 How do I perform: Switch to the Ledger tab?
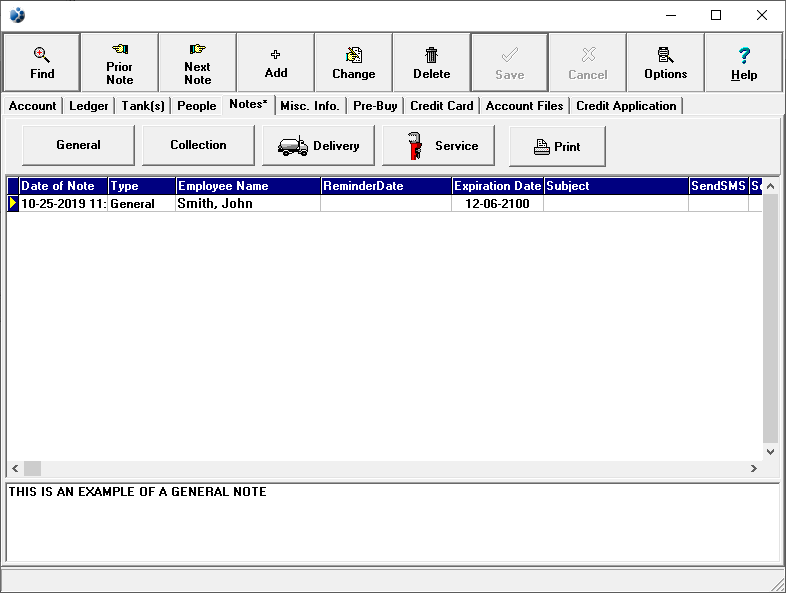coord(89,106)
